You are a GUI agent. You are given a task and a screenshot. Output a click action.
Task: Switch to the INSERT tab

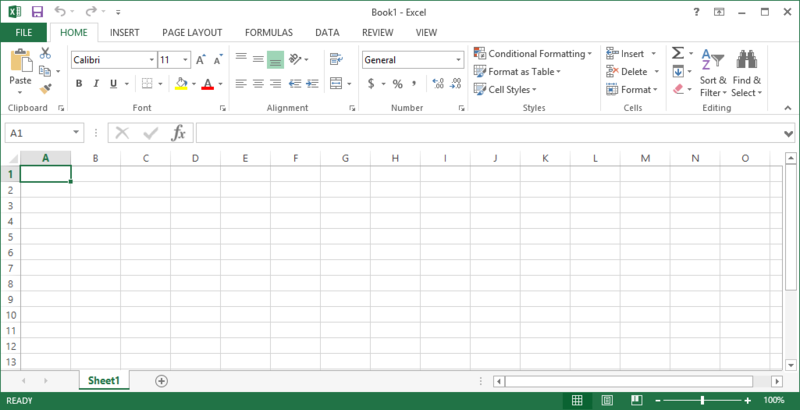click(124, 33)
